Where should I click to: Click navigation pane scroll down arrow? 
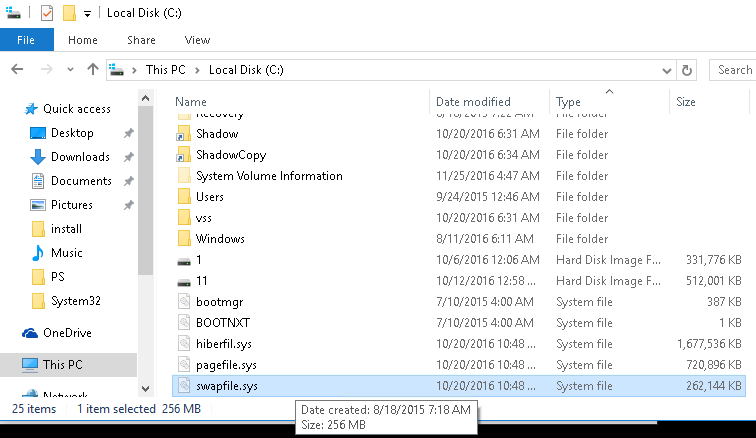coord(146,388)
